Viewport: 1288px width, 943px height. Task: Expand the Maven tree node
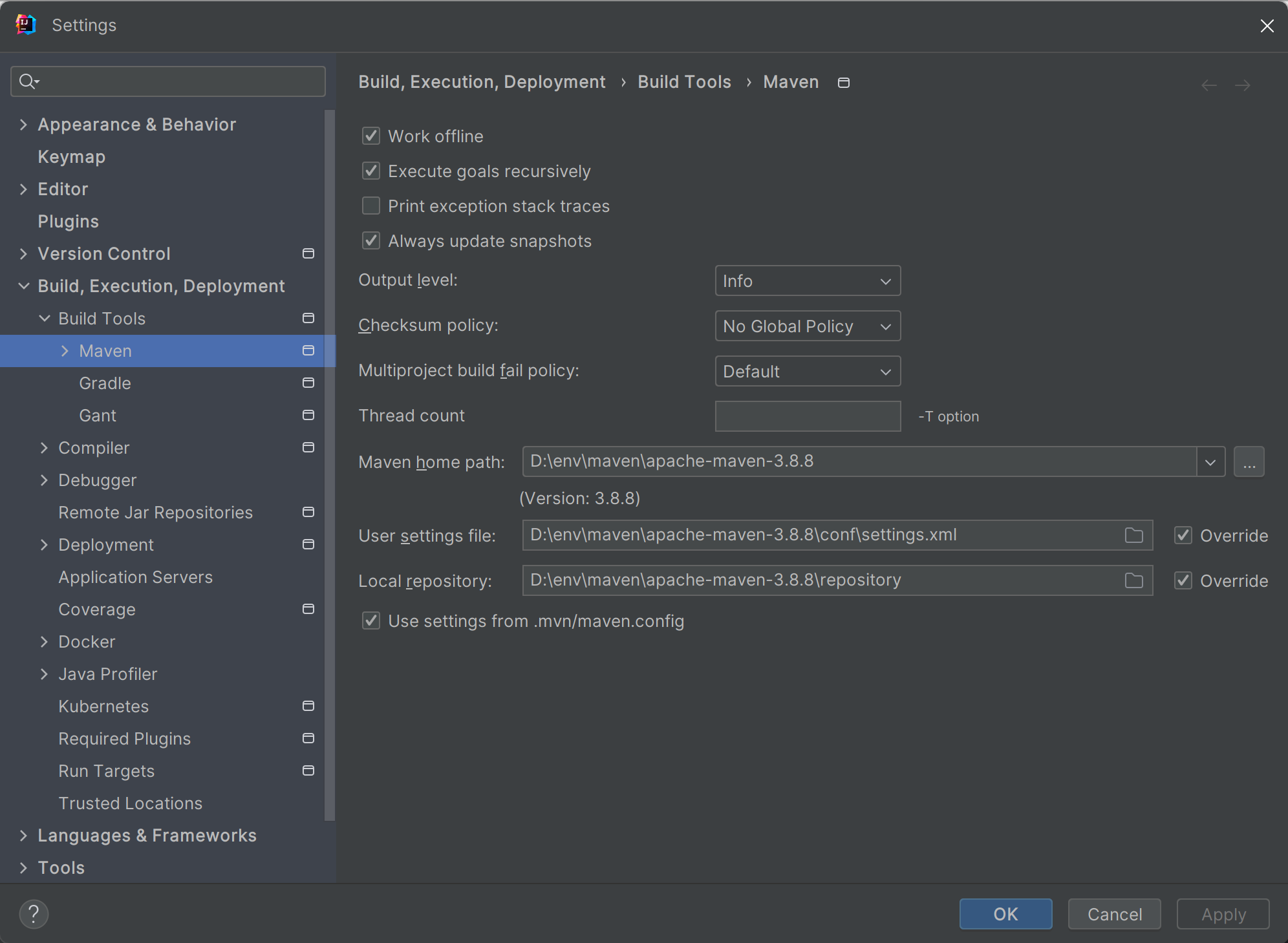(x=65, y=350)
